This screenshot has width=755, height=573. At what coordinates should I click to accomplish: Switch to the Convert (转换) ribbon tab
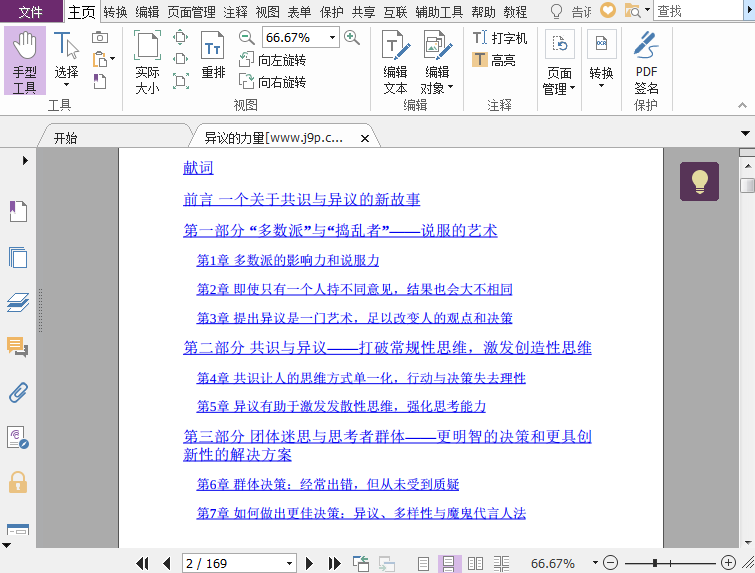[115, 12]
